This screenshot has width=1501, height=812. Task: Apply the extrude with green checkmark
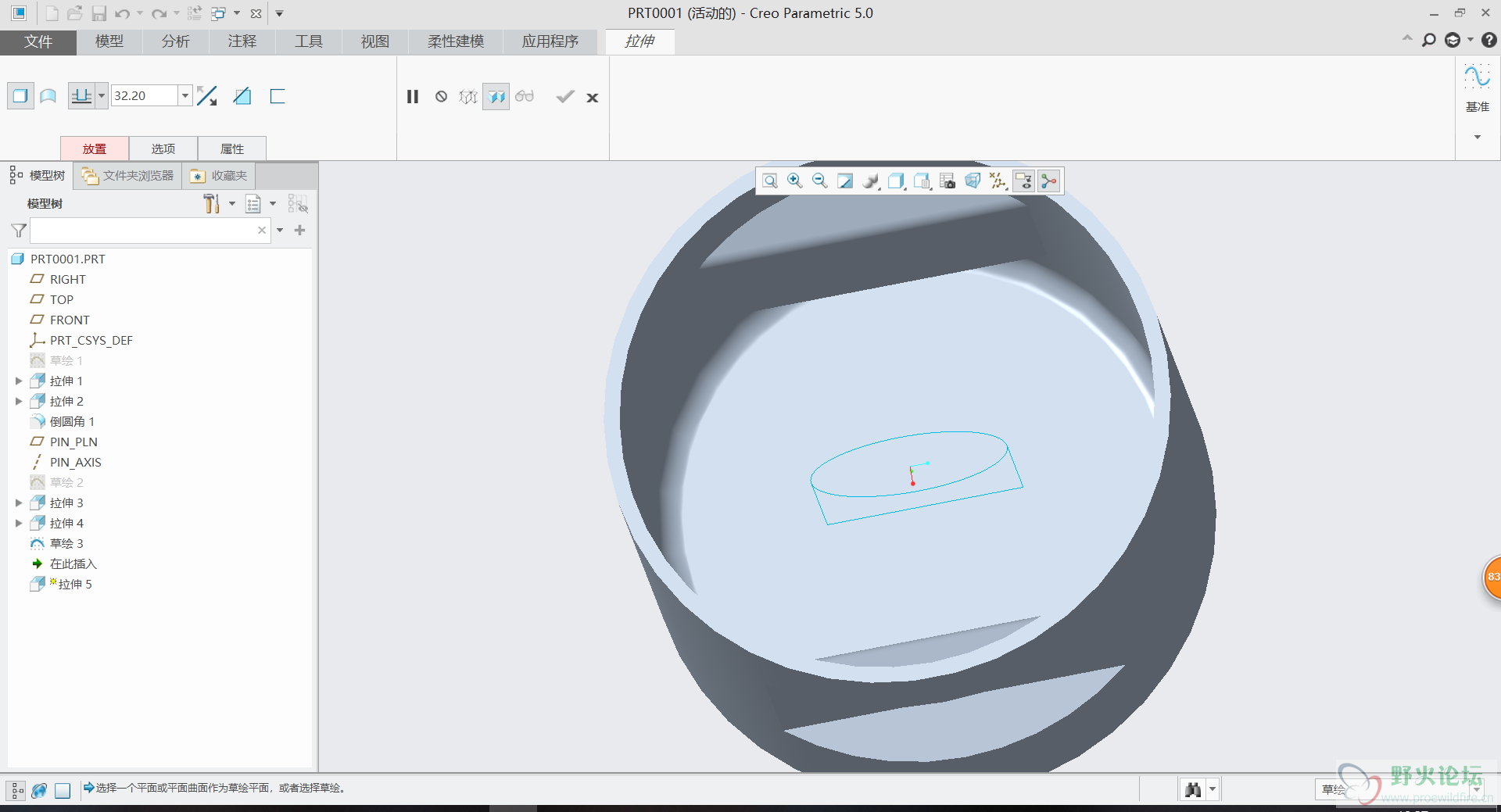(x=565, y=97)
